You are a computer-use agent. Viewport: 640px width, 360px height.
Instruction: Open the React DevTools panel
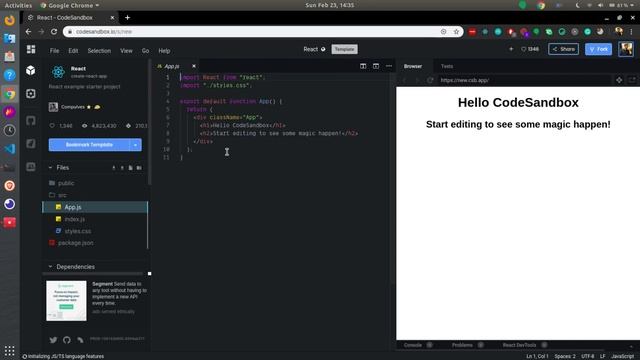pos(519,345)
